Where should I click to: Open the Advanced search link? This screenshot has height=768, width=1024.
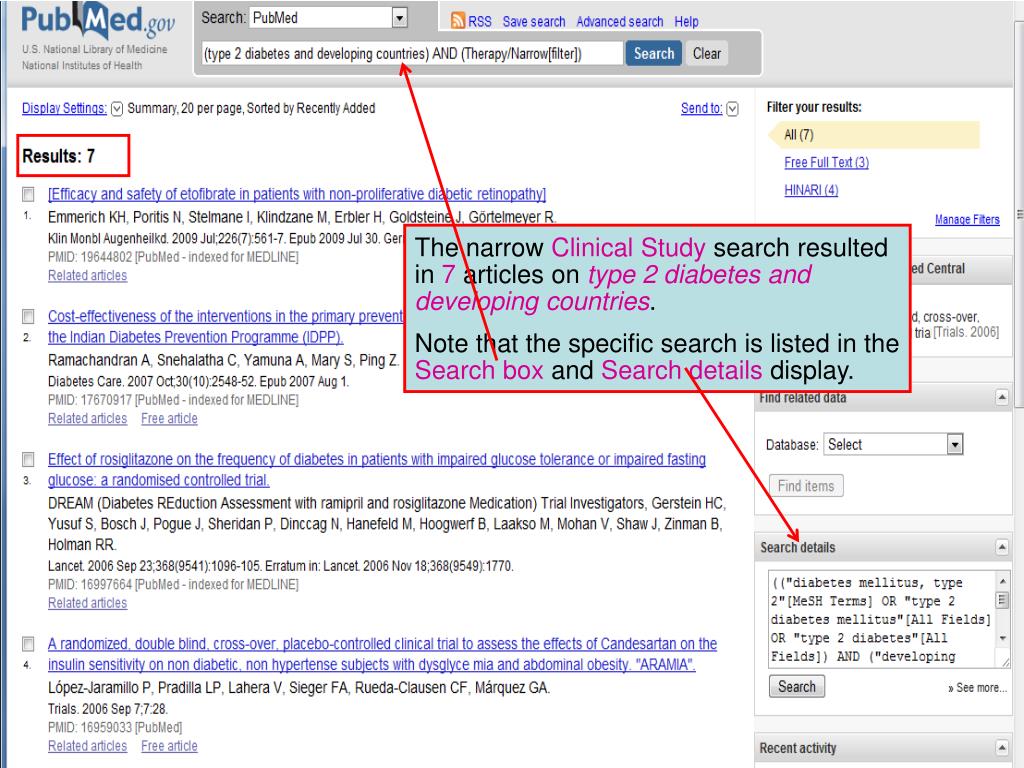619,22
